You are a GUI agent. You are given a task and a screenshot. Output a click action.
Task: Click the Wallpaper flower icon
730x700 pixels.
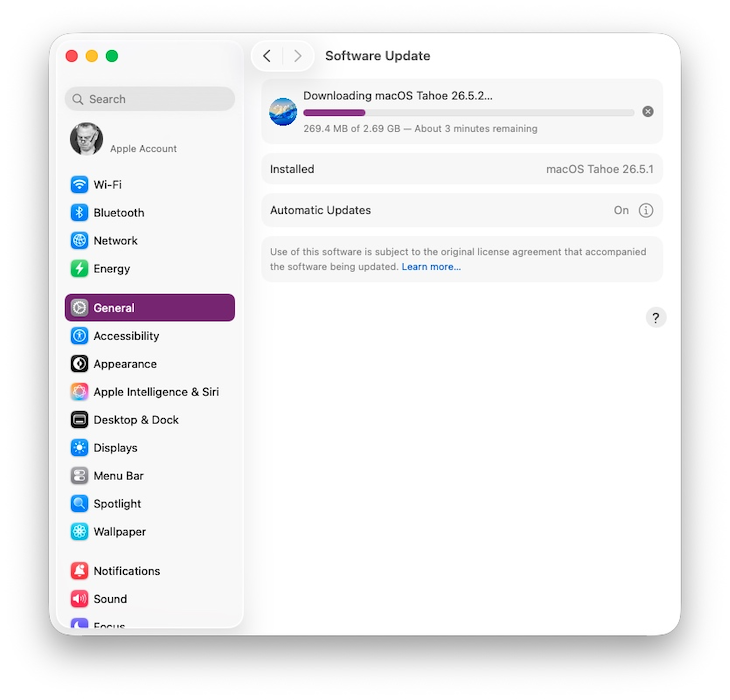(79, 531)
